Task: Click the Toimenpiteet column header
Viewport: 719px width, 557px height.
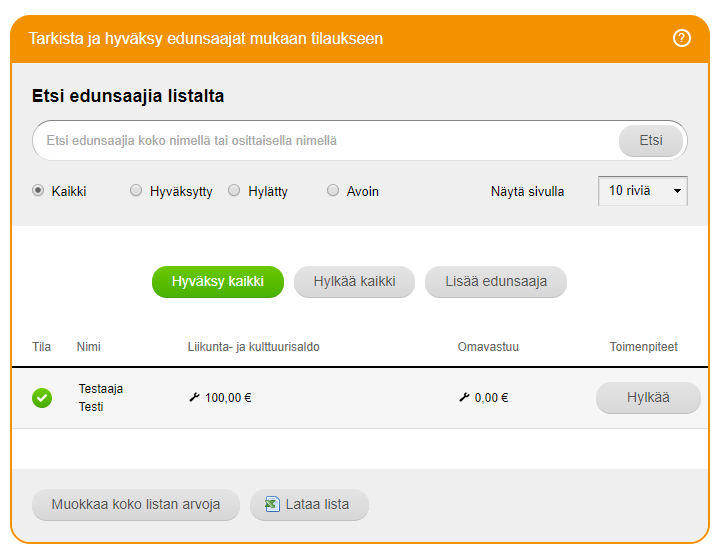Action: click(643, 347)
